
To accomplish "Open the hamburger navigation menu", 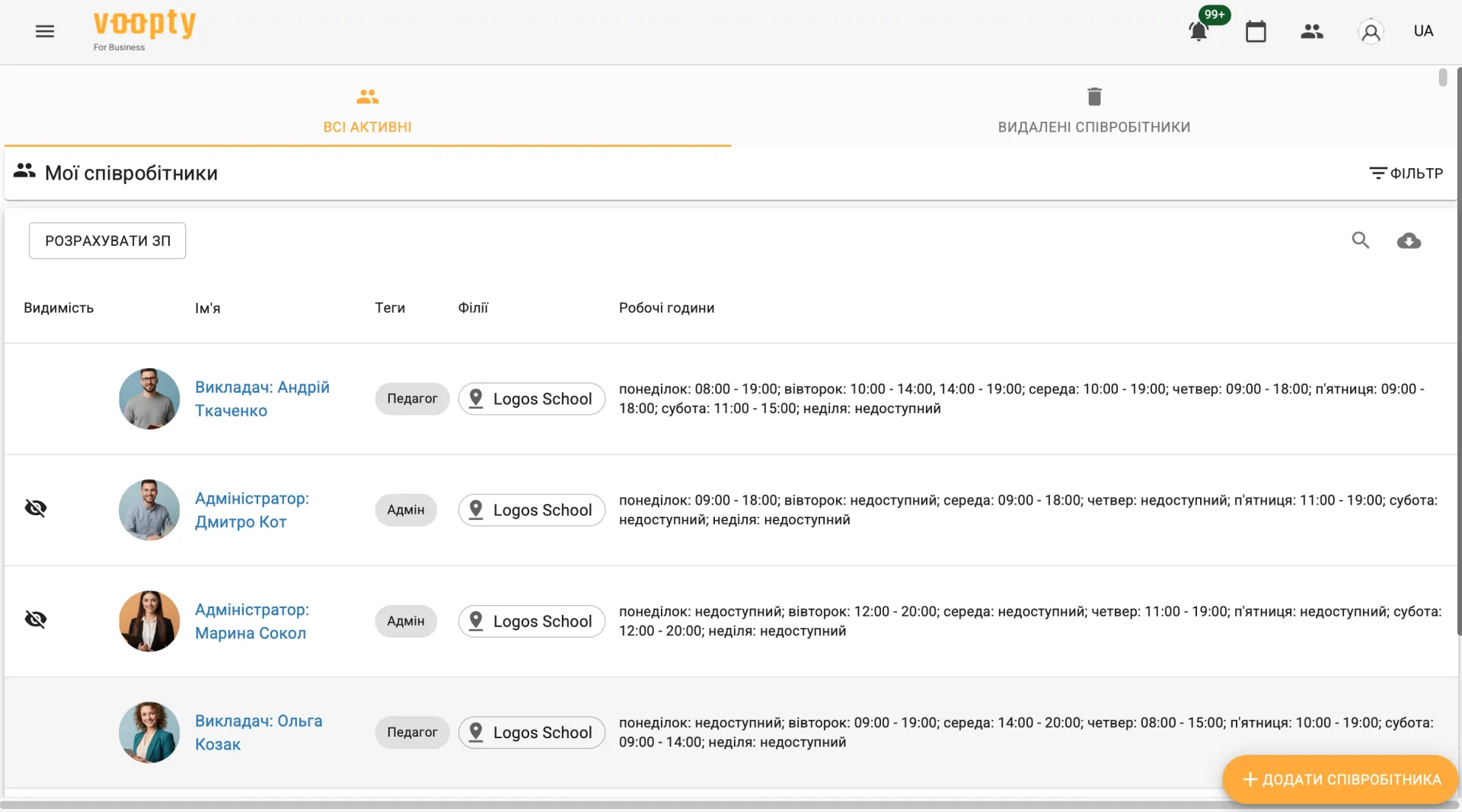I will (x=45, y=31).
